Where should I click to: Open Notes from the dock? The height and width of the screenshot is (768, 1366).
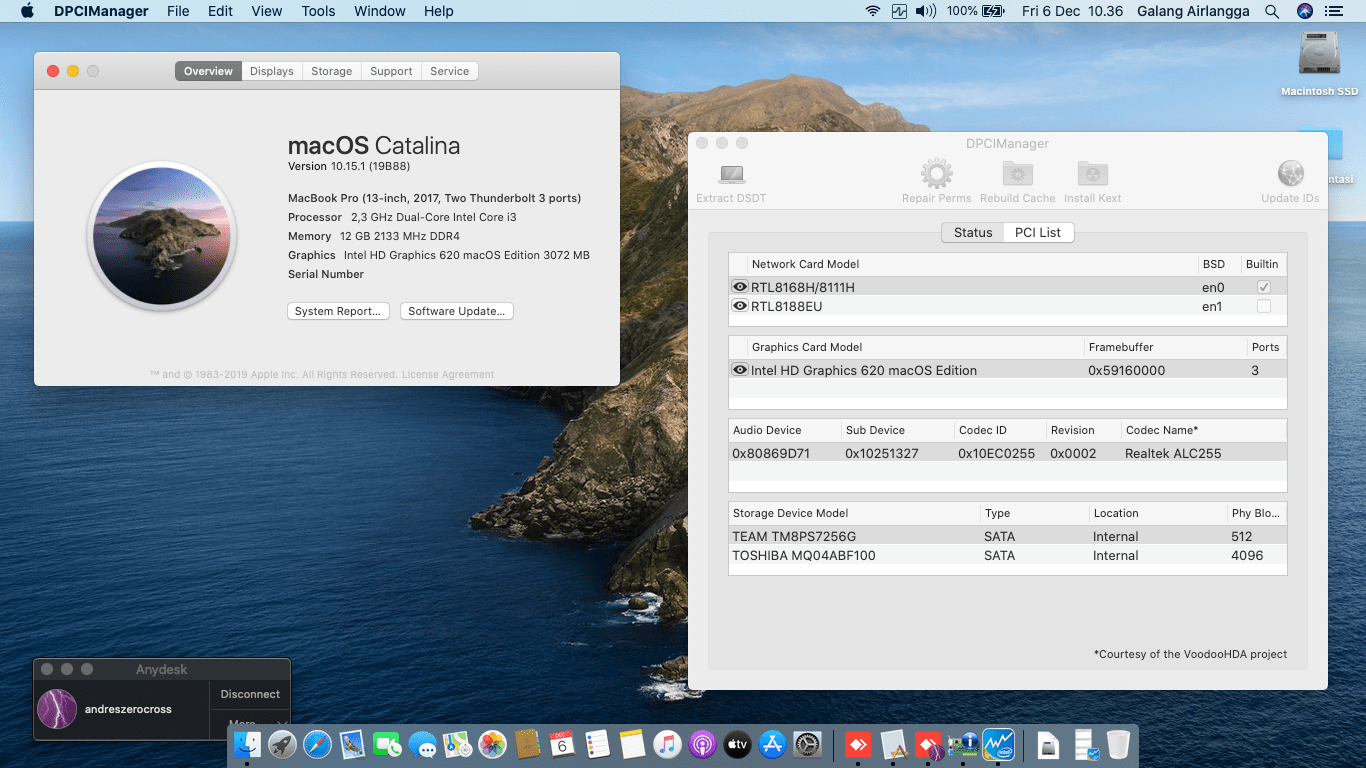(632, 744)
